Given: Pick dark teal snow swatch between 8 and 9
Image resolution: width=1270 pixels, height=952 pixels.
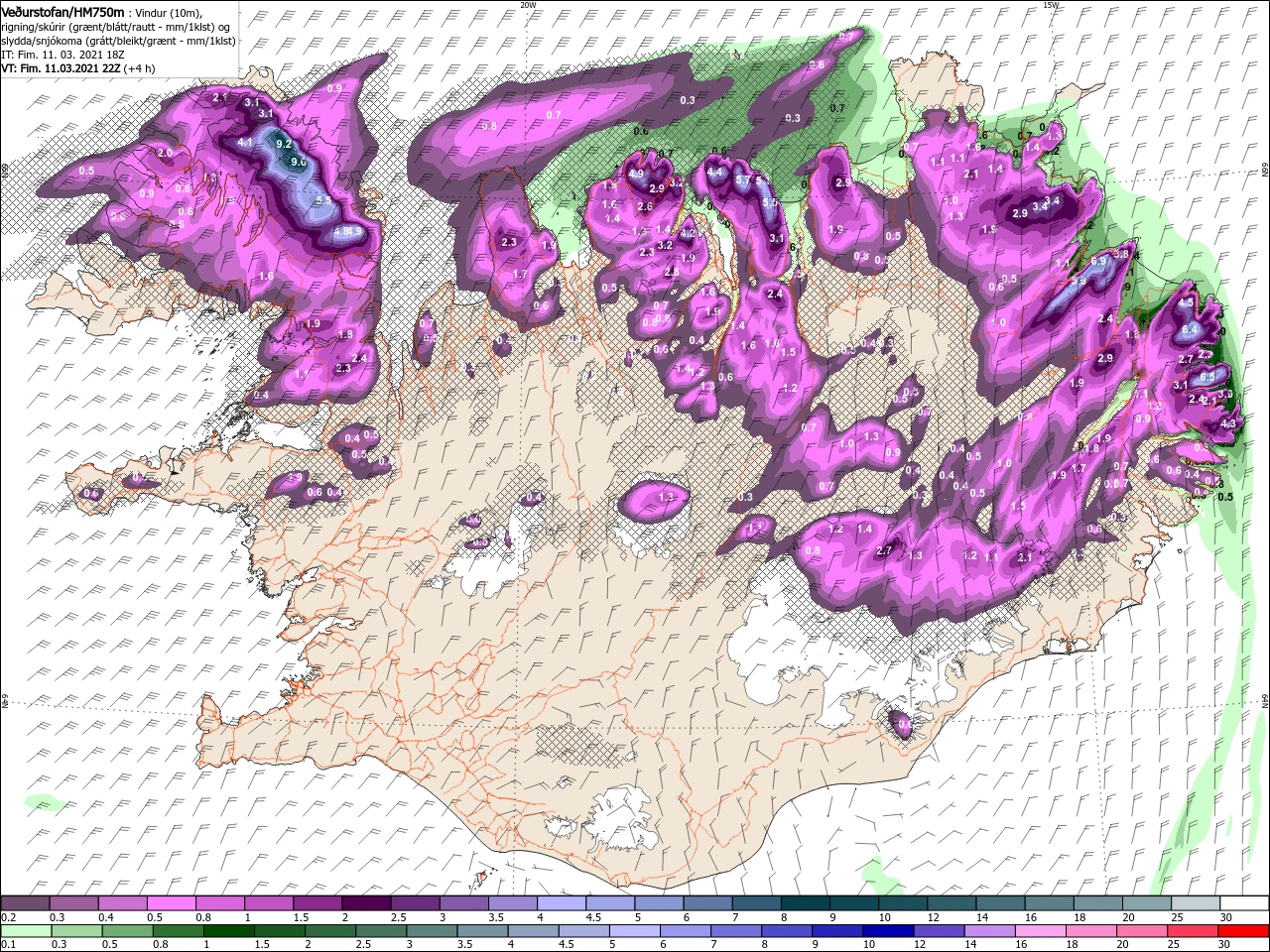Looking at the screenshot, I should click(x=805, y=903).
